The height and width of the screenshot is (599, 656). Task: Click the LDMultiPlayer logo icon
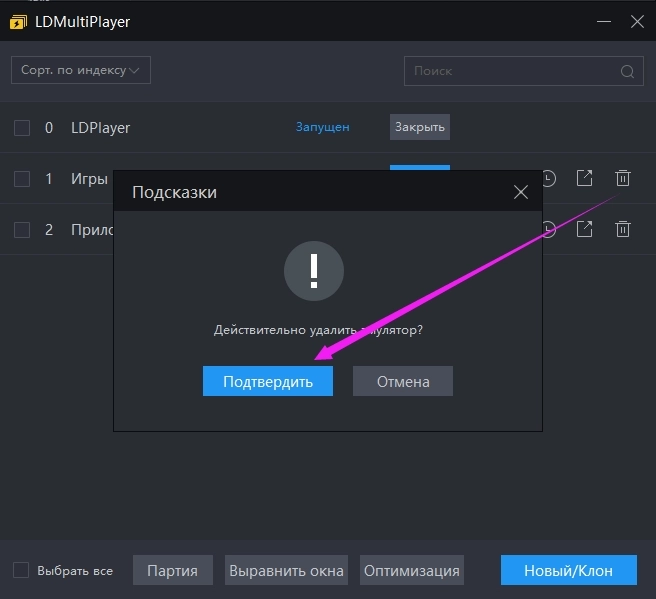[19, 21]
